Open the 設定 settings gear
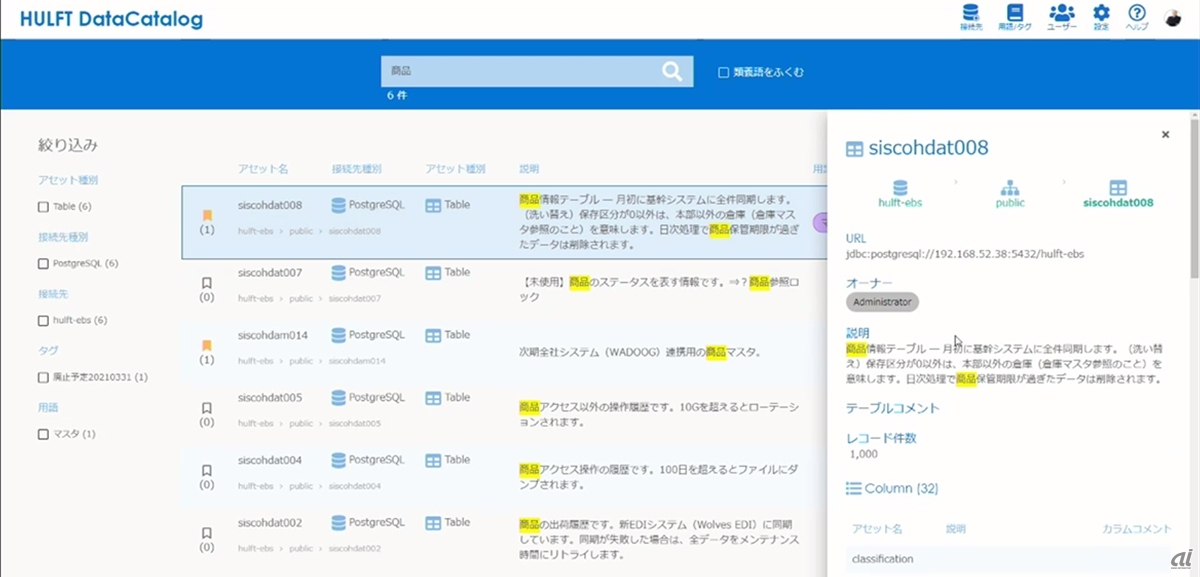The width and height of the screenshot is (1200, 577). (x=1101, y=15)
